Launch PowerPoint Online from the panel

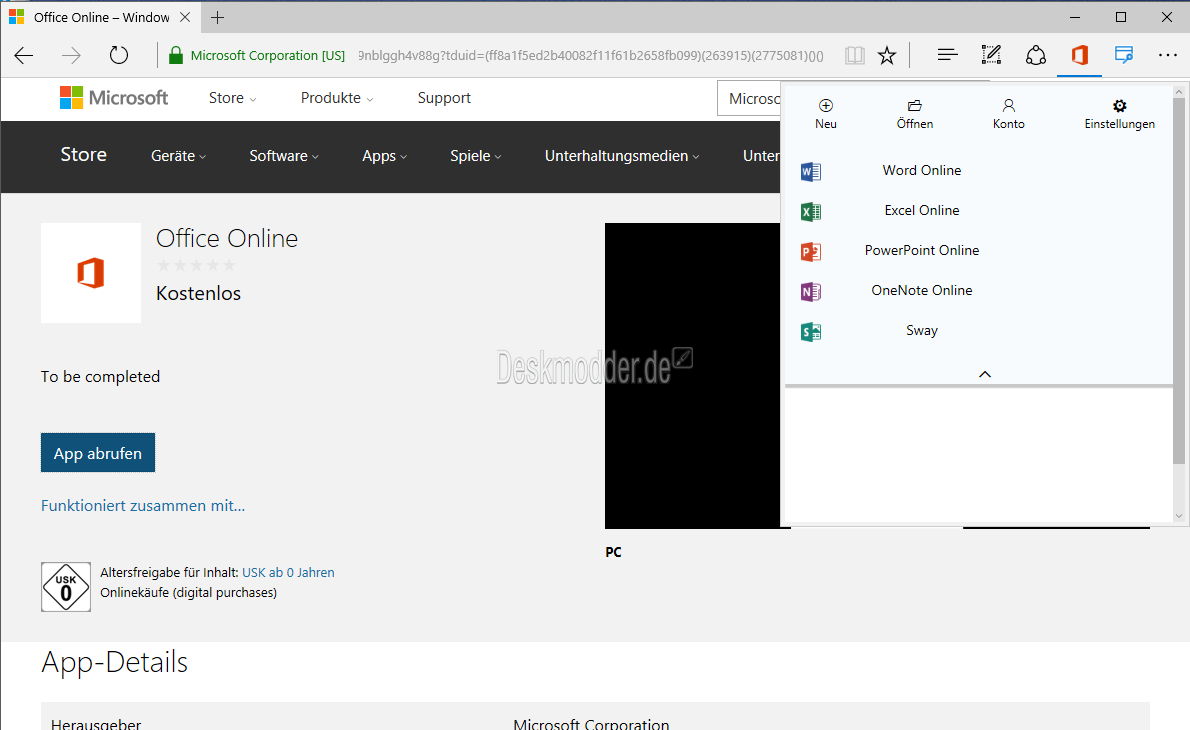pyautogui.click(x=921, y=250)
